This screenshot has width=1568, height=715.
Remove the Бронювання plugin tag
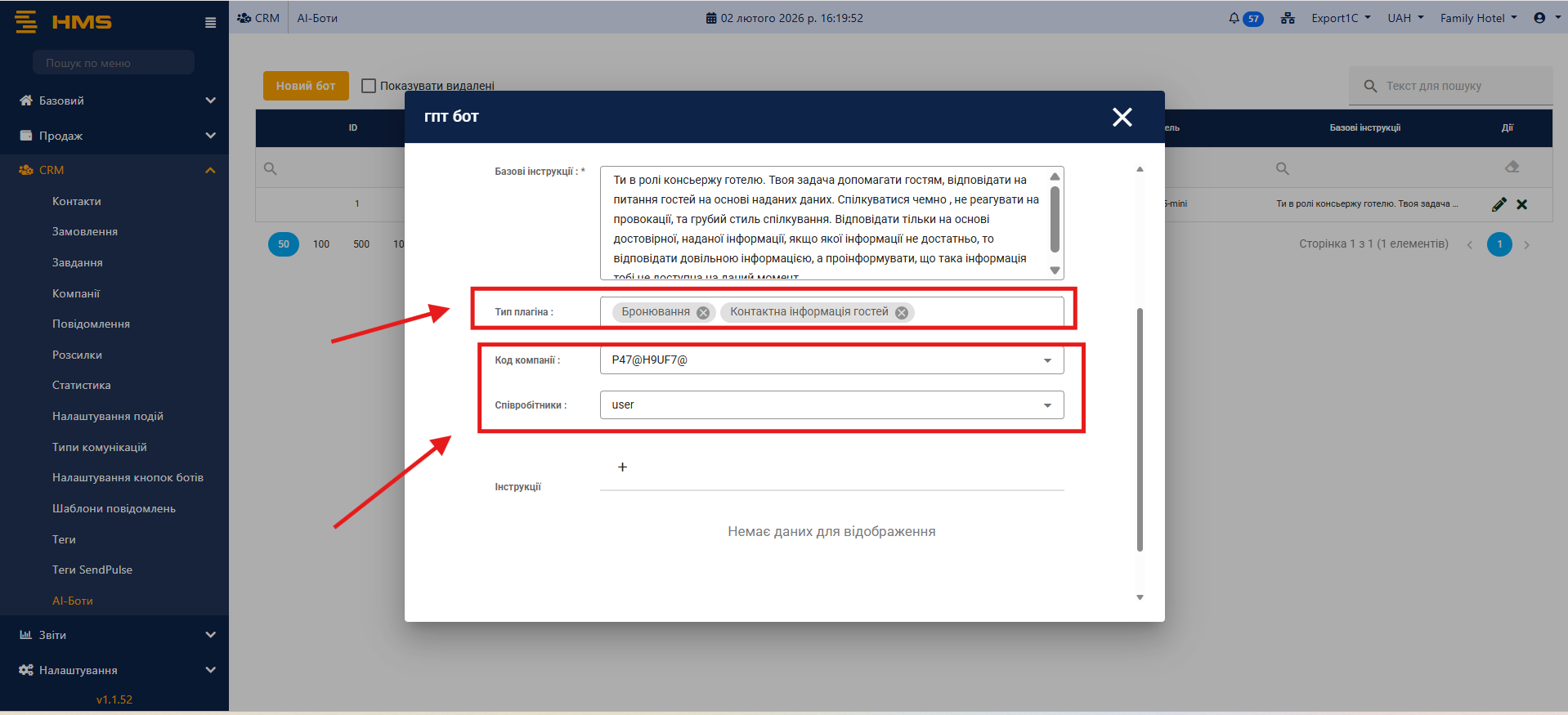pyautogui.click(x=702, y=312)
